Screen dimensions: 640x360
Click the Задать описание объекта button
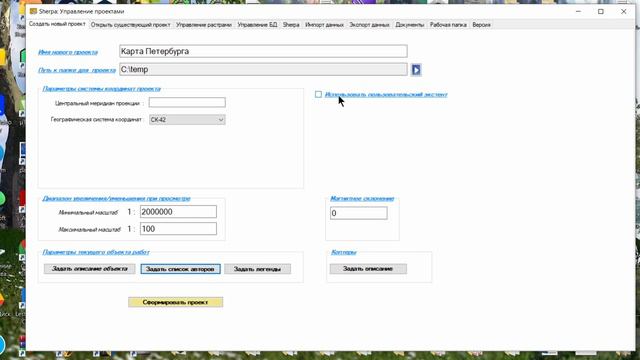[90, 269]
